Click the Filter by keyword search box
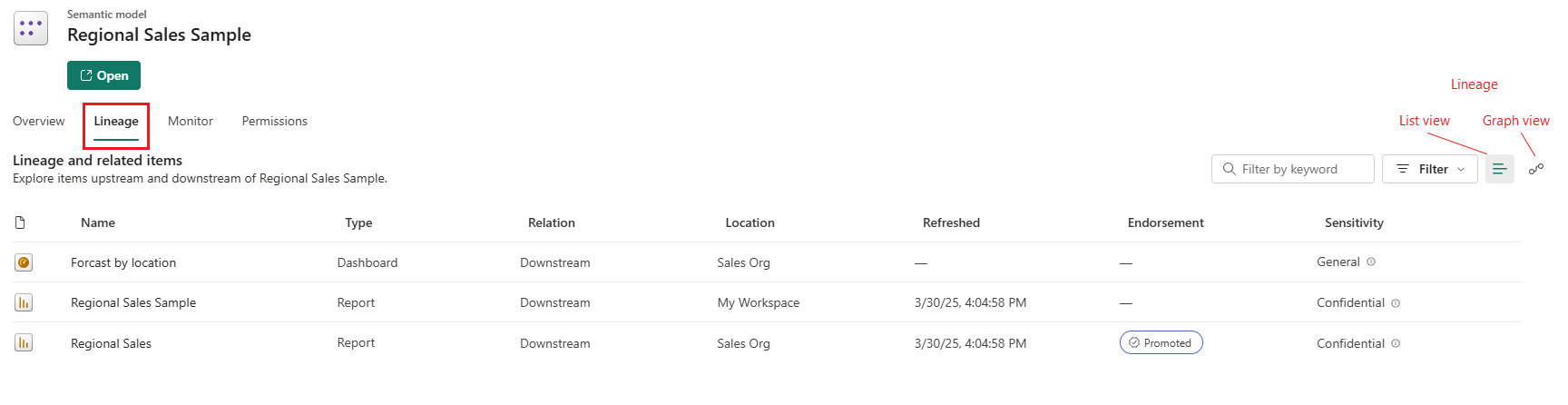 (x=1293, y=169)
